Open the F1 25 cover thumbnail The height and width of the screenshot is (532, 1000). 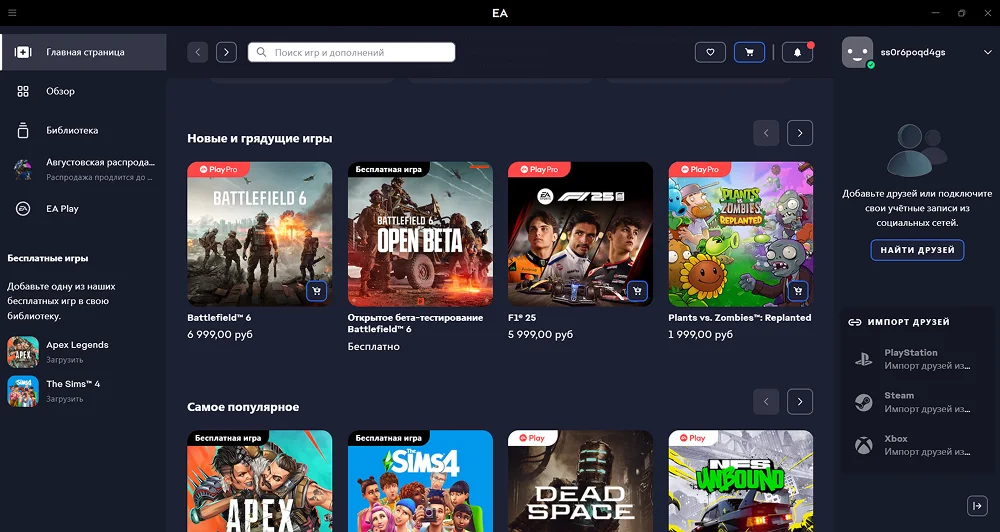coord(580,234)
